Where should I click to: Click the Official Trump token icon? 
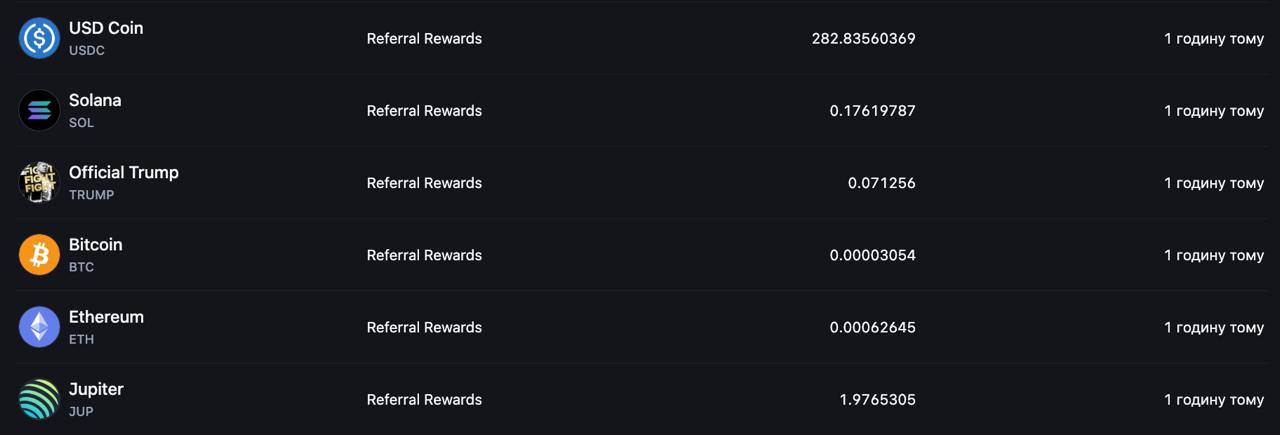point(40,182)
